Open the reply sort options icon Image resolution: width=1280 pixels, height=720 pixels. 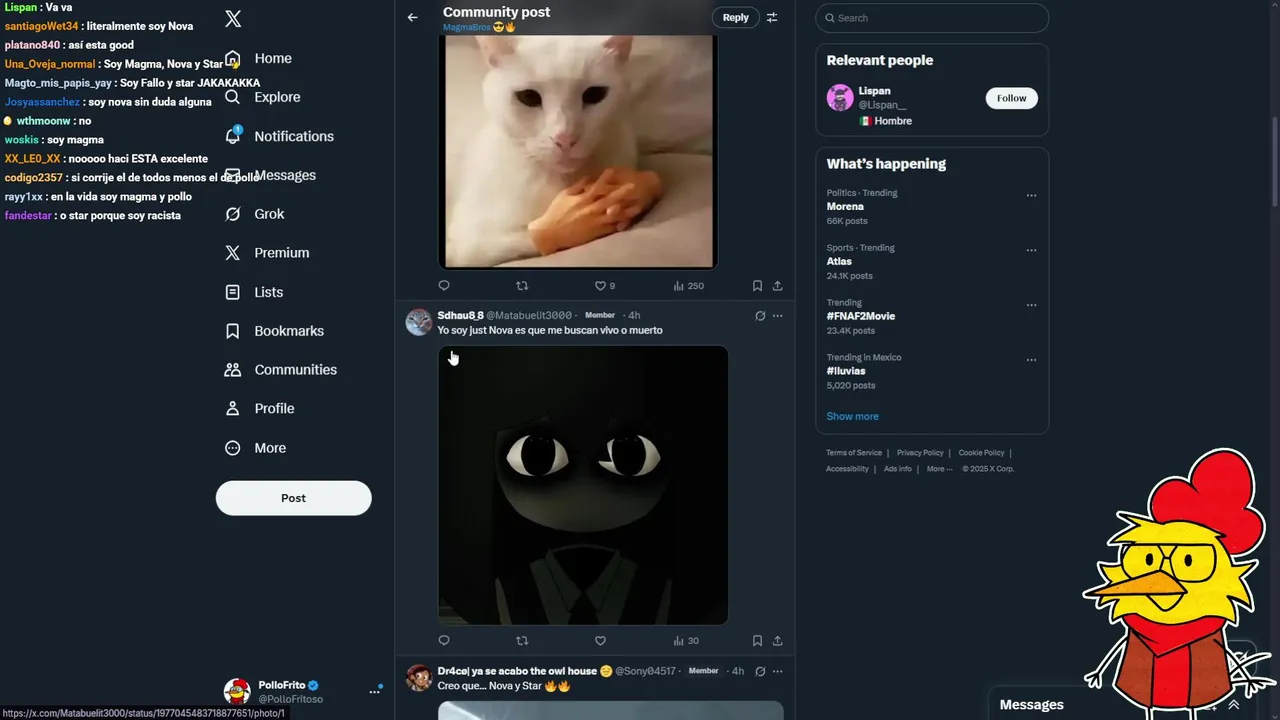point(772,17)
